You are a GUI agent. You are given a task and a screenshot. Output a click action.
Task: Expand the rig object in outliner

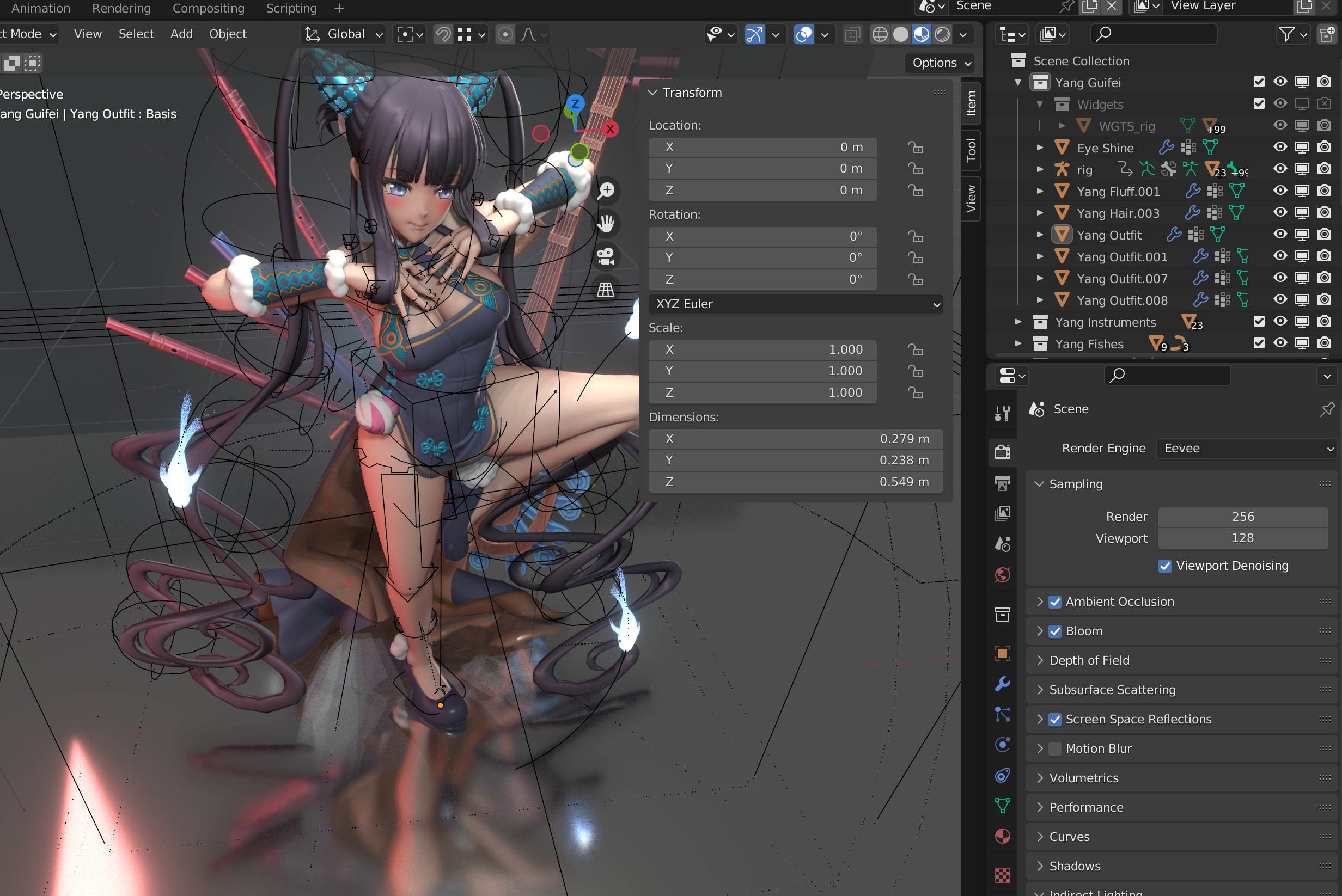1040,169
